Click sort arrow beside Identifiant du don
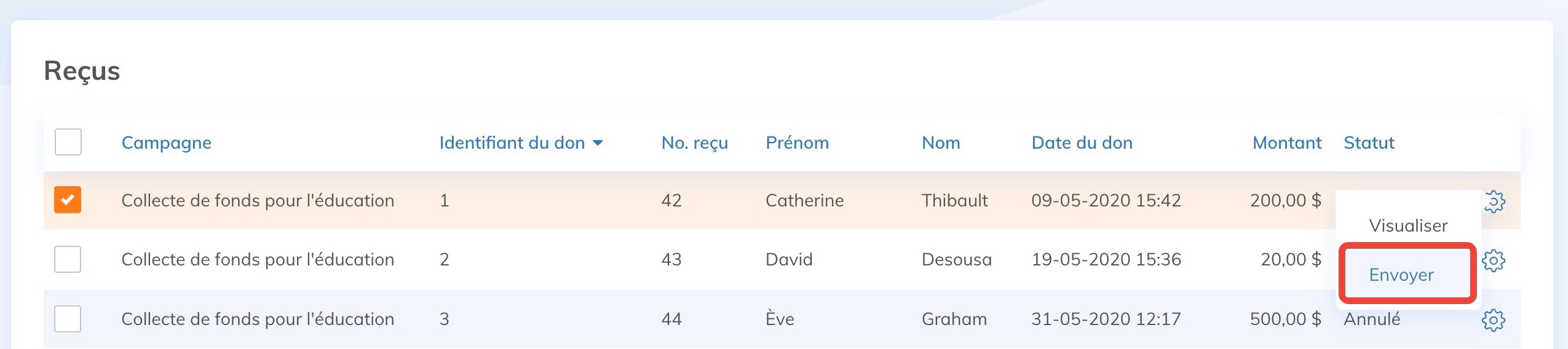 click(x=598, y=143)
